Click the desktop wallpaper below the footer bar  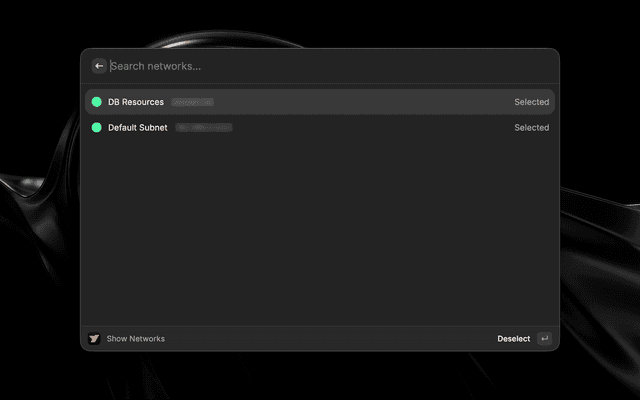click(x=320, y=378)
